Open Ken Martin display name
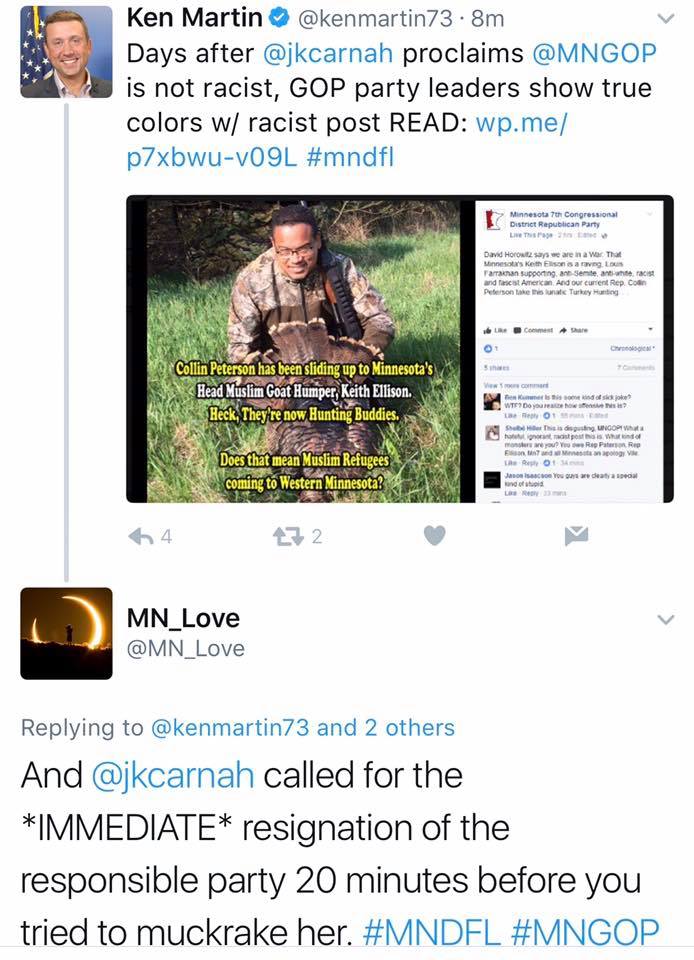 coord(200,19)
